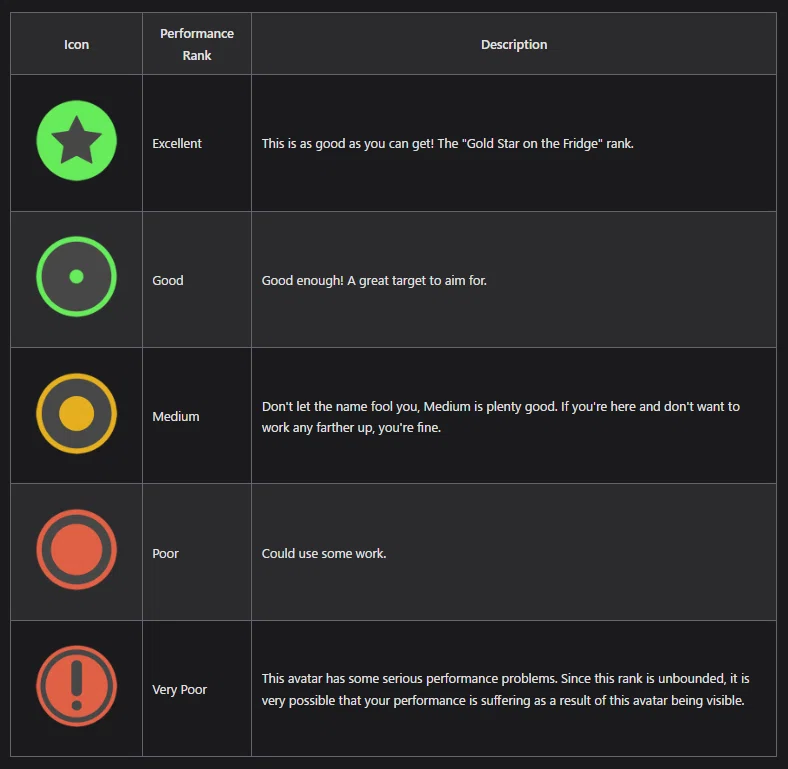This screenshot has width=788, height=769.
Task: Click the serious performance problems description
Action: pos(505,690)
